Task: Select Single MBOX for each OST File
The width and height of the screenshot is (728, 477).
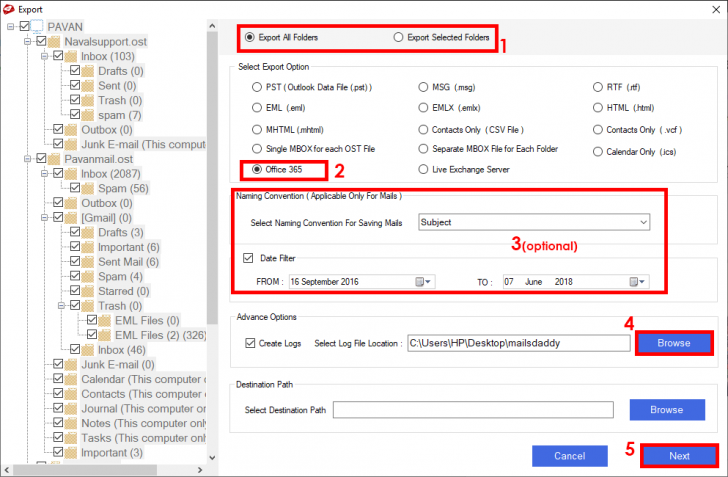Action: point(257,149)
